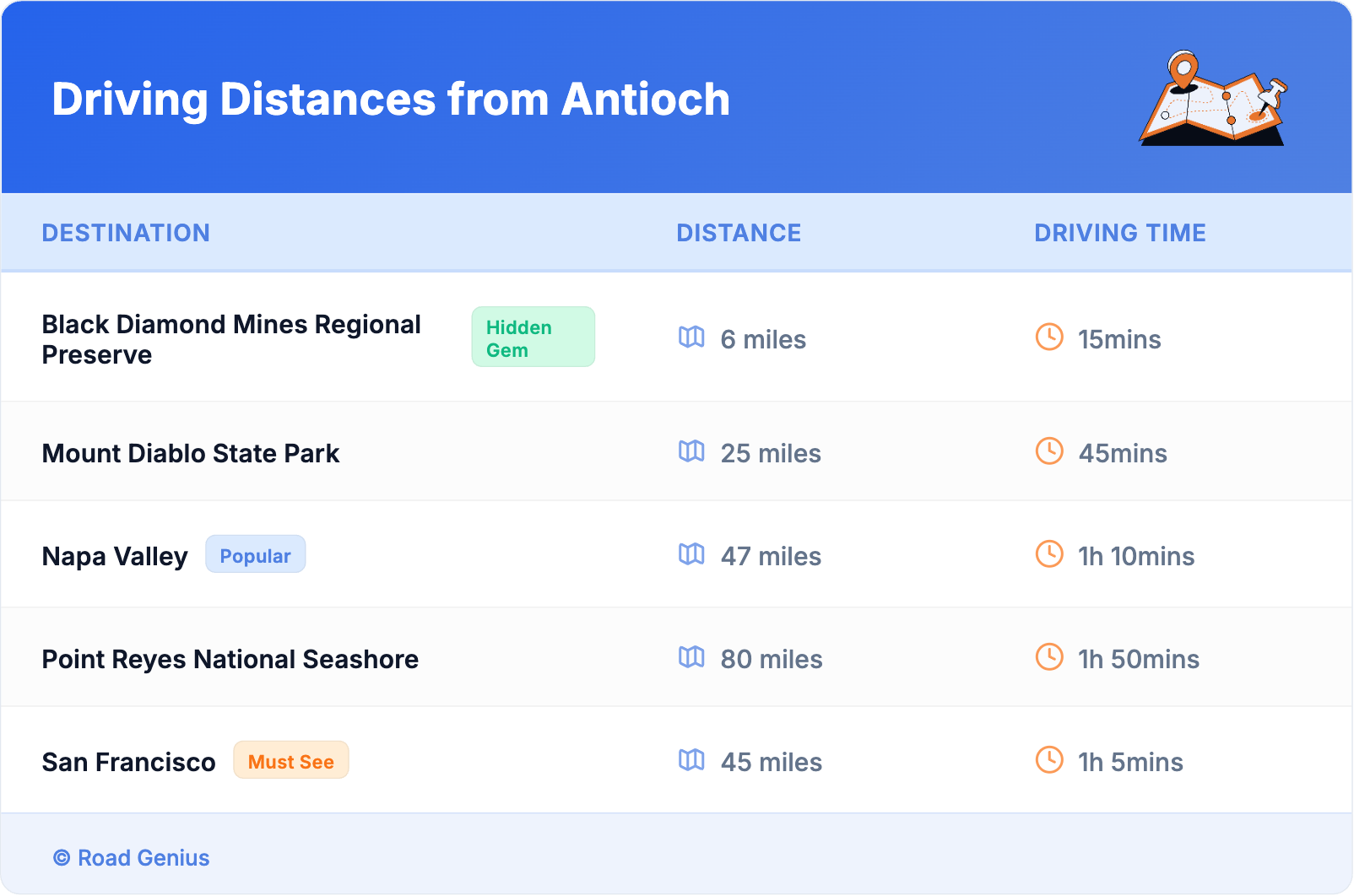Image resolution: width=1354 pixels, height=896 pixels.
Task: Click the map icon beside 6 miles
Action: [691, 337]
